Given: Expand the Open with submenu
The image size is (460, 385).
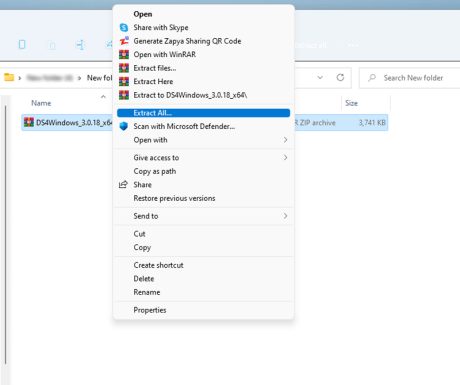Looking at the screenshot, I should (203, 140).
